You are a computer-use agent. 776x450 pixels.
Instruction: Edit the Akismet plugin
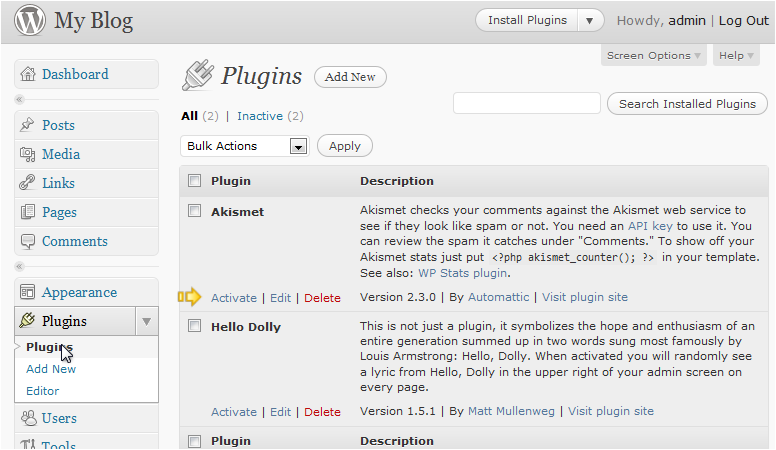(x=281, y=298)
